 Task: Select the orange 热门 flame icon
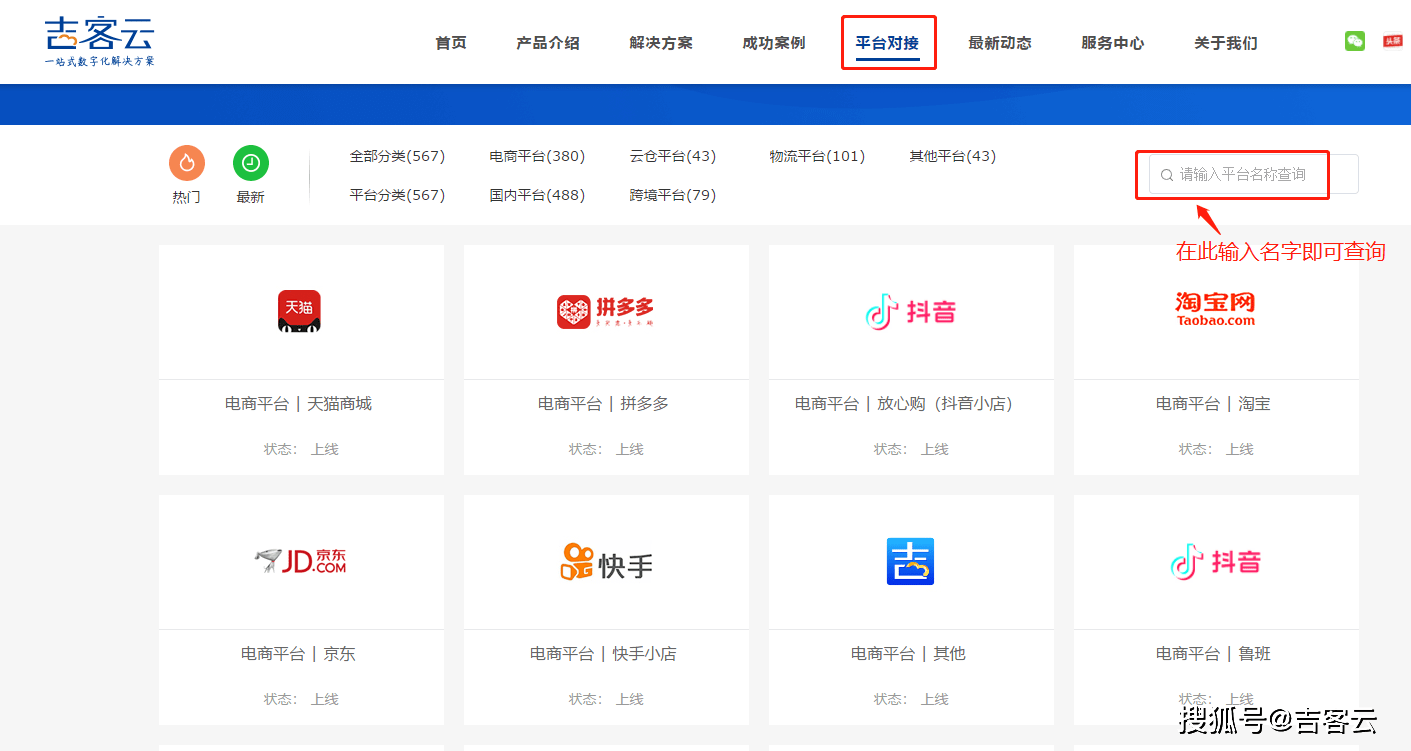pyautogui.click(x=187, y=163)
